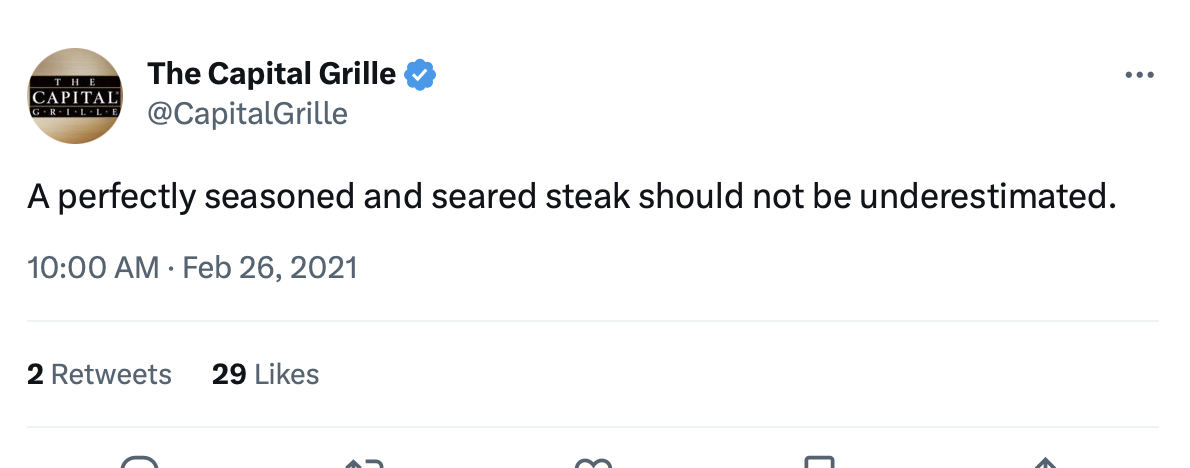View the 2 Retweets list
The image size is (1190, 468).
point(99,374)
